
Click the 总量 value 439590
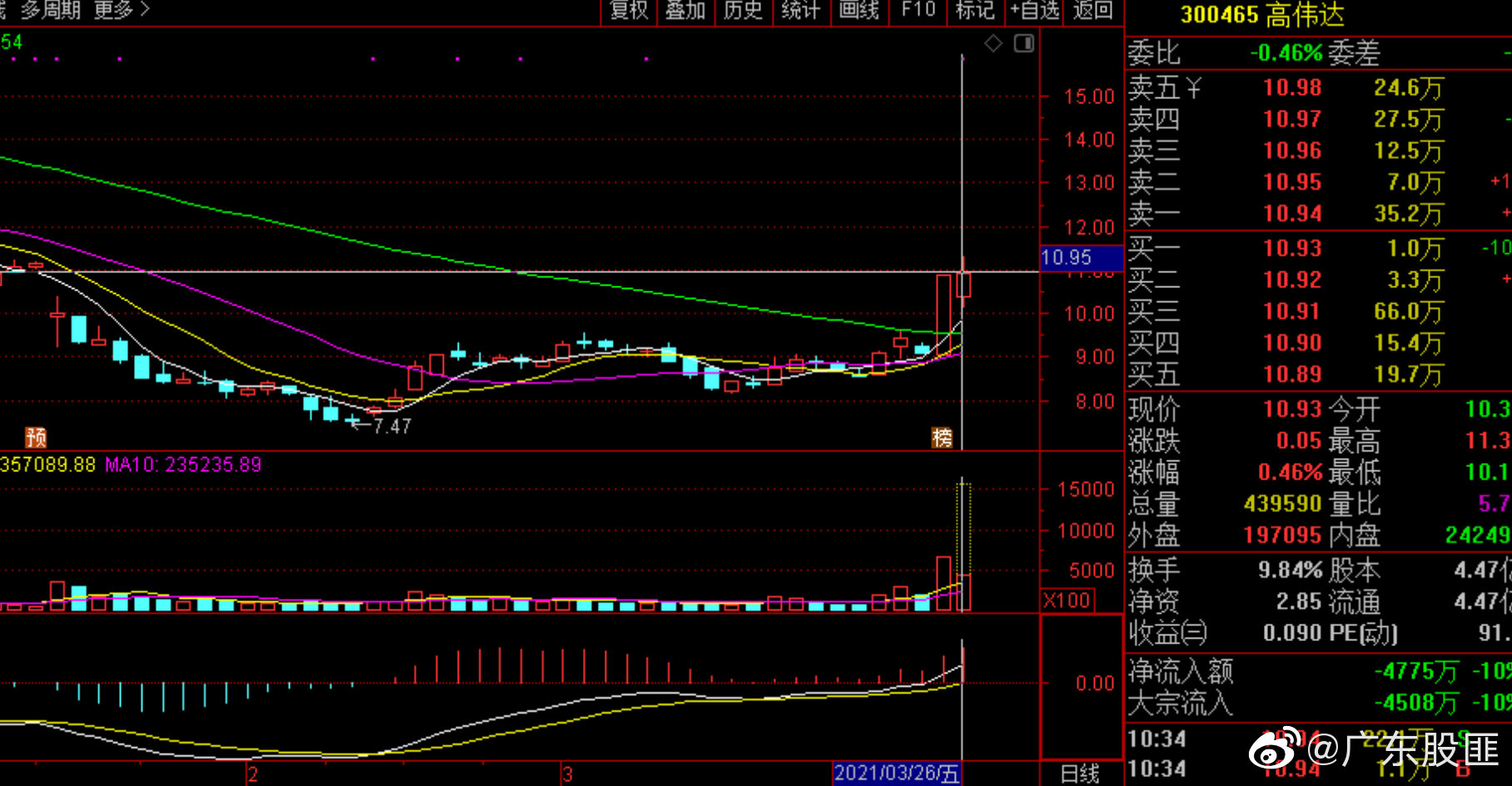(1283, 504)
